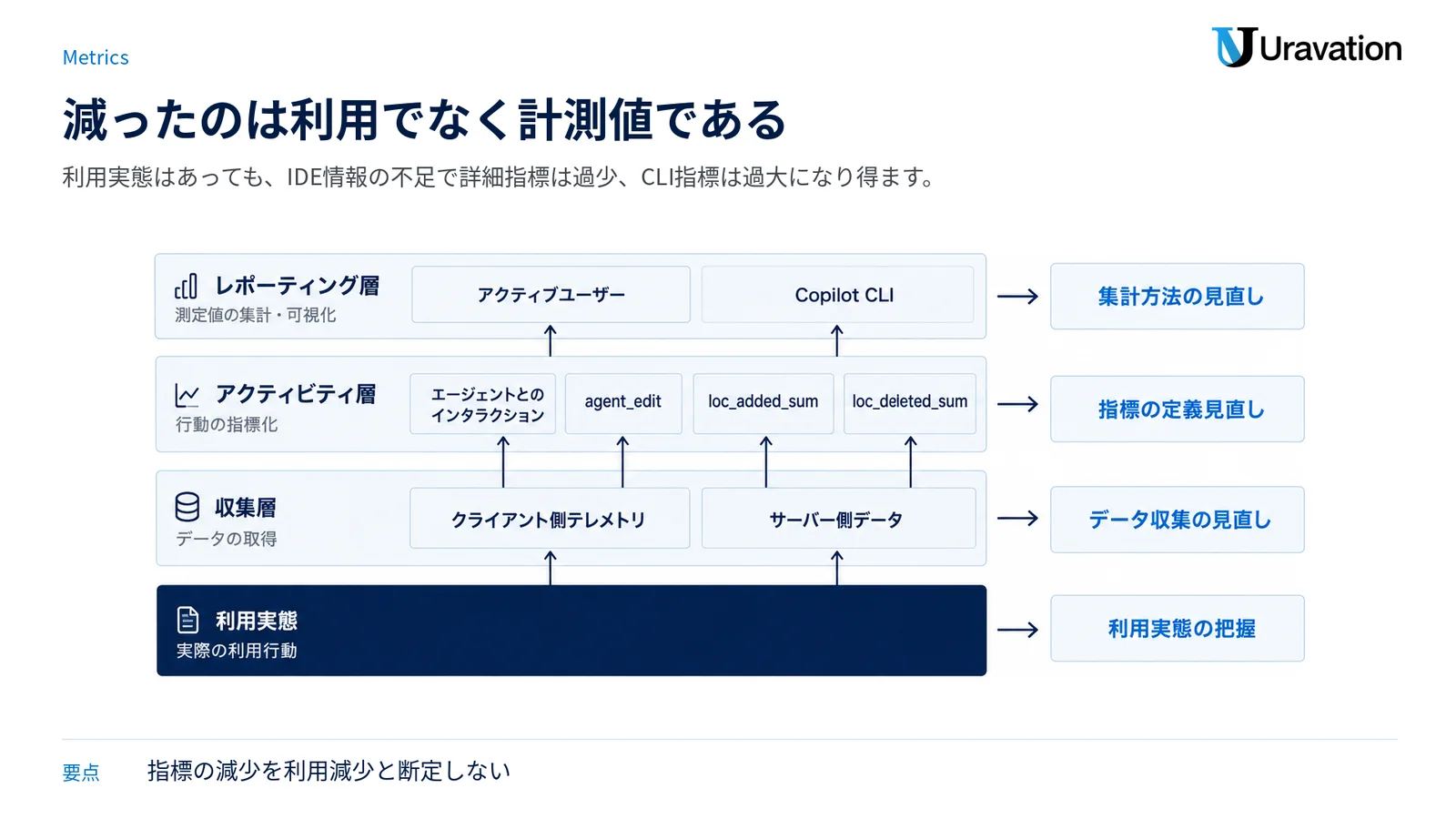Screen dimensions: 1456x819
Task: Select the クライアント側テレメトリ box
Action: [x=550, y=519]
